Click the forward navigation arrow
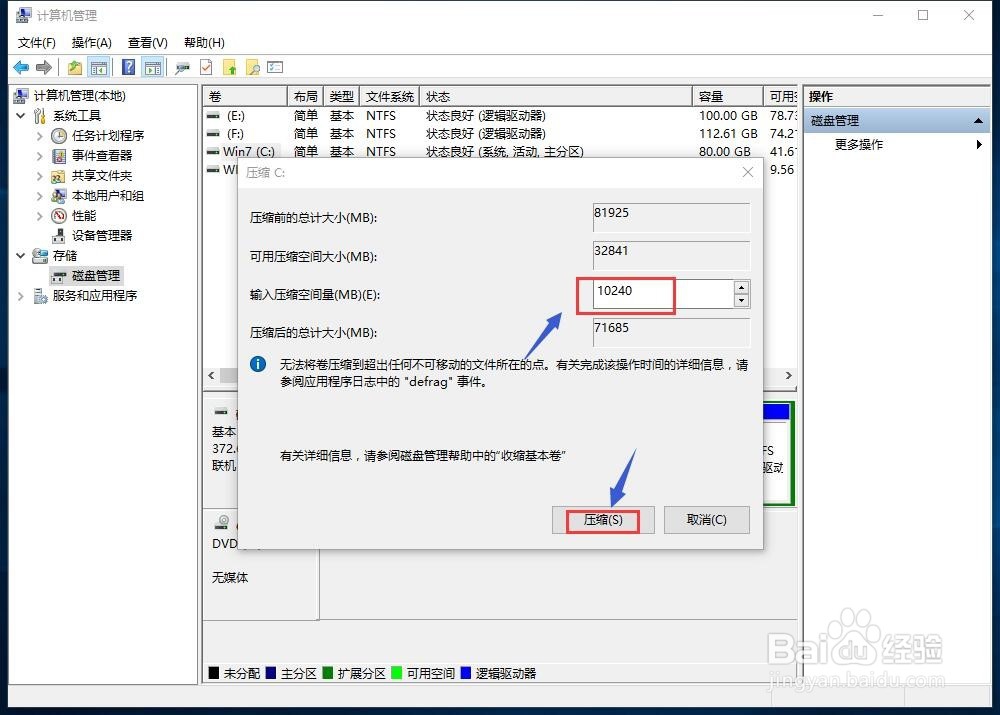Image resolution: width=1000 pixels, height=715 pixels. [43, 67]
